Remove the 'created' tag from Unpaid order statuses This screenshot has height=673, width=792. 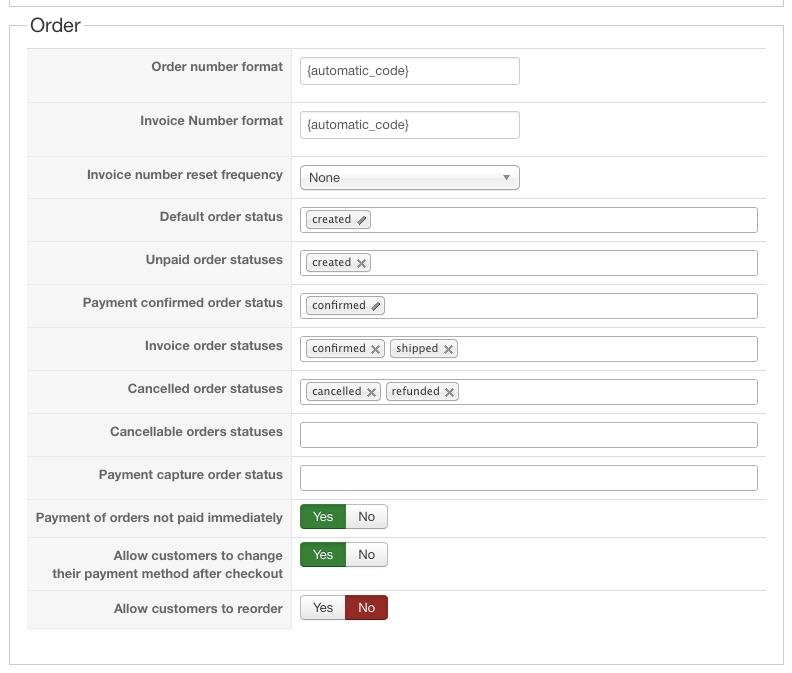(x=362, y=263)
